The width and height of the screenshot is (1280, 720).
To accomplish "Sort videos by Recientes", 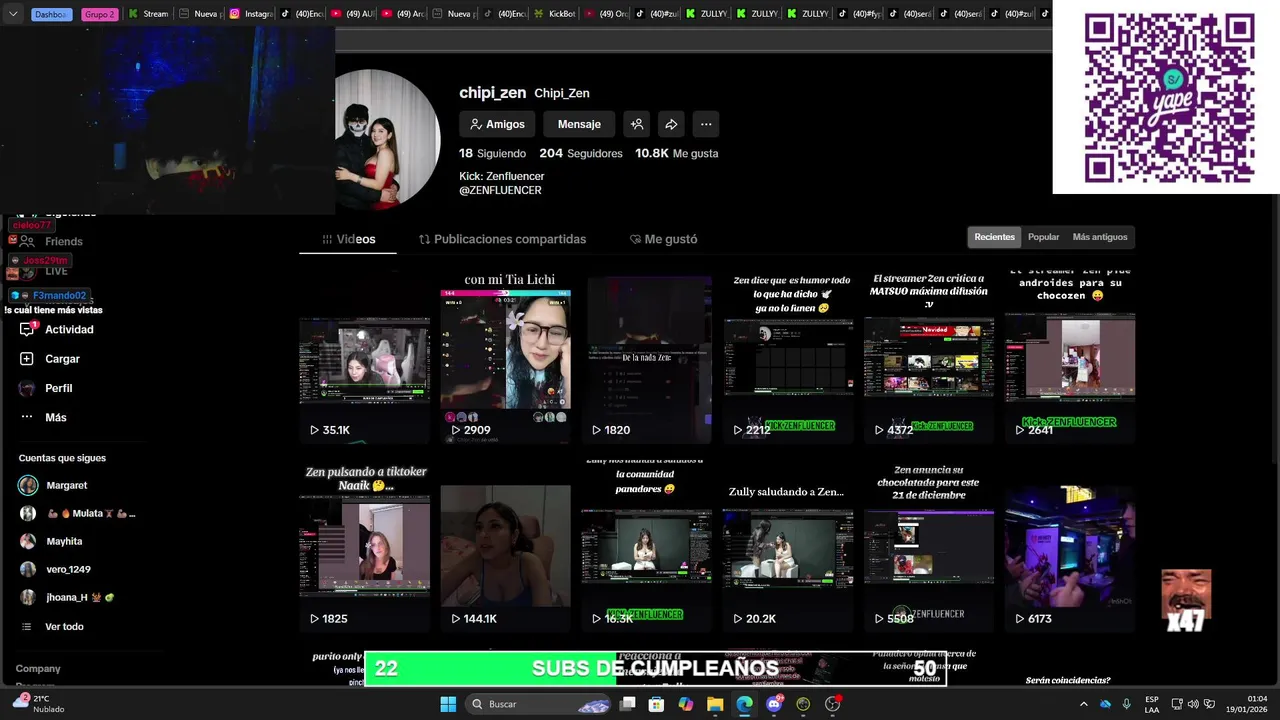I will pyautogui.click(x=994, y=237).
